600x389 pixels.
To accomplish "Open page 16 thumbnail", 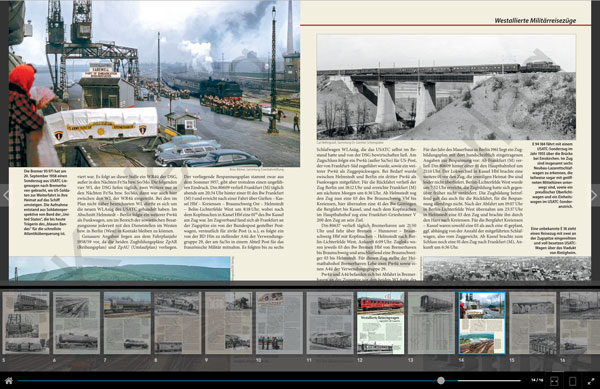I will tap(580, 323).
